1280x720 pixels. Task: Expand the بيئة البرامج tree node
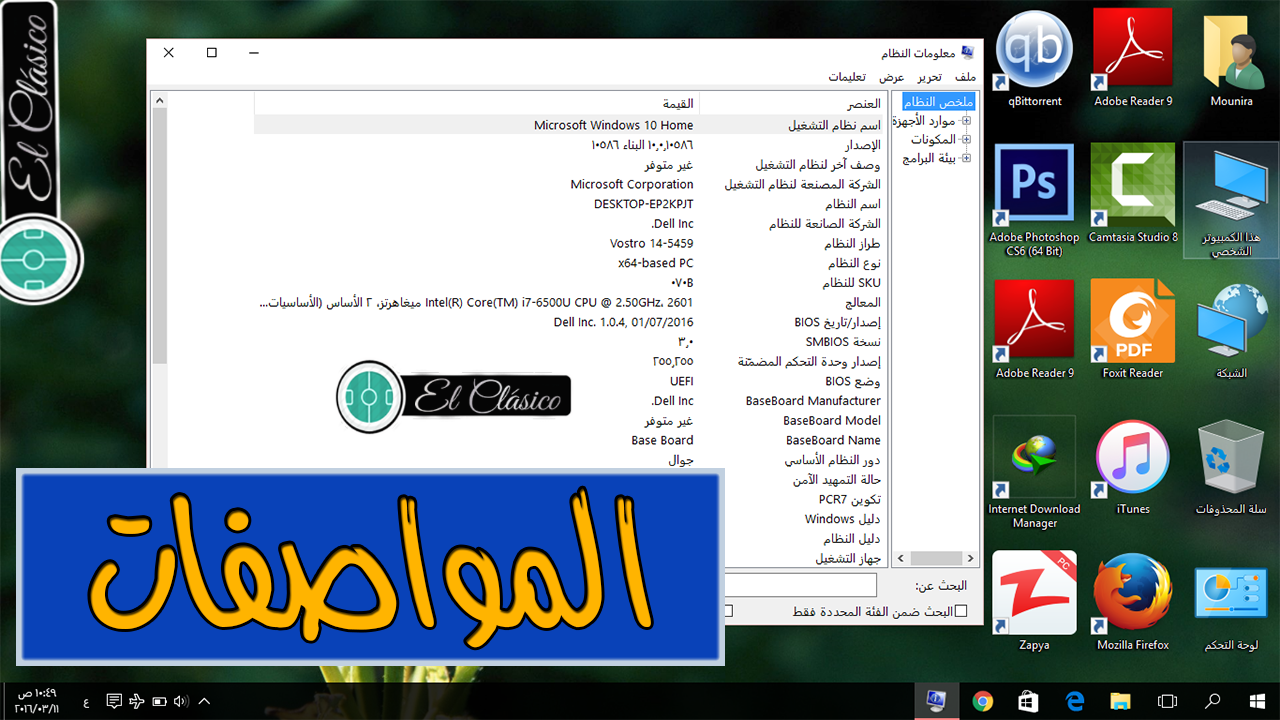tap(966, 158)
